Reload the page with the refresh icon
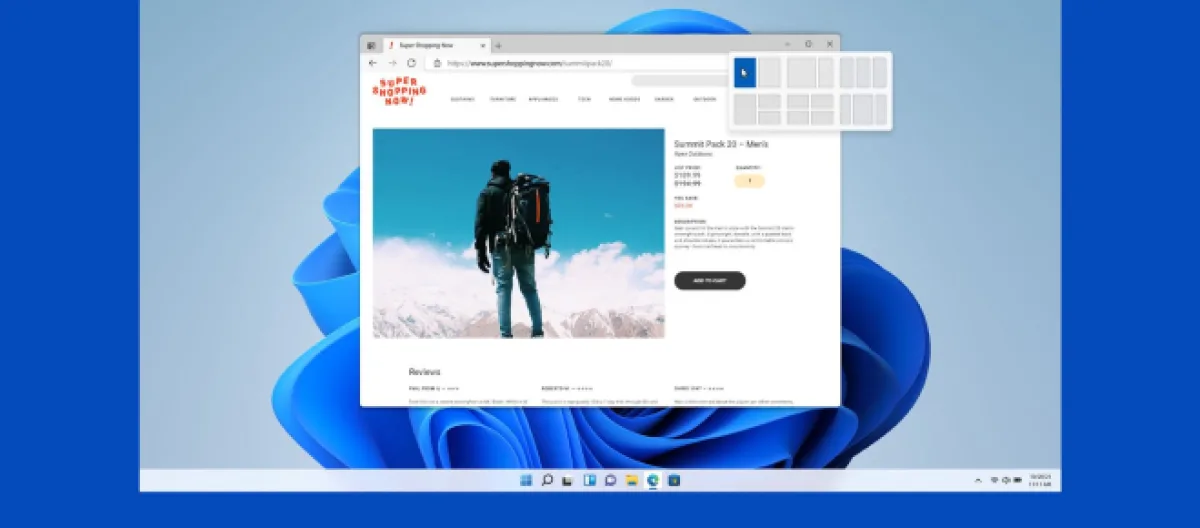1200x528 pixels. tap(411, 63)
